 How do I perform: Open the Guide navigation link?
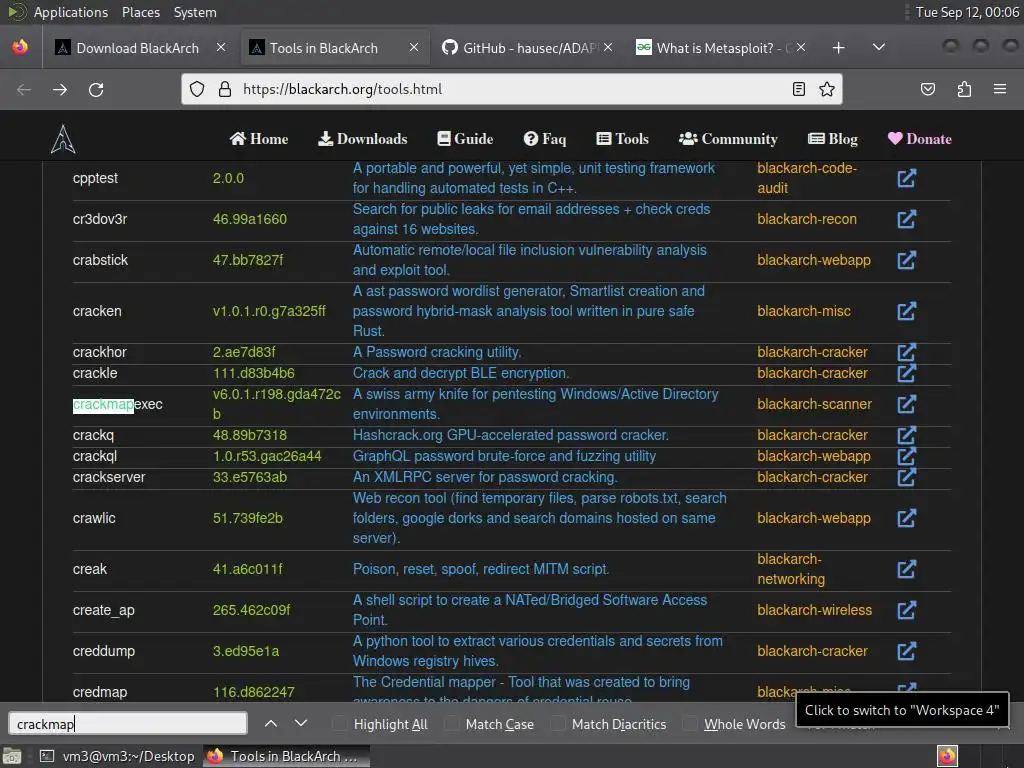tap(465, 138)
